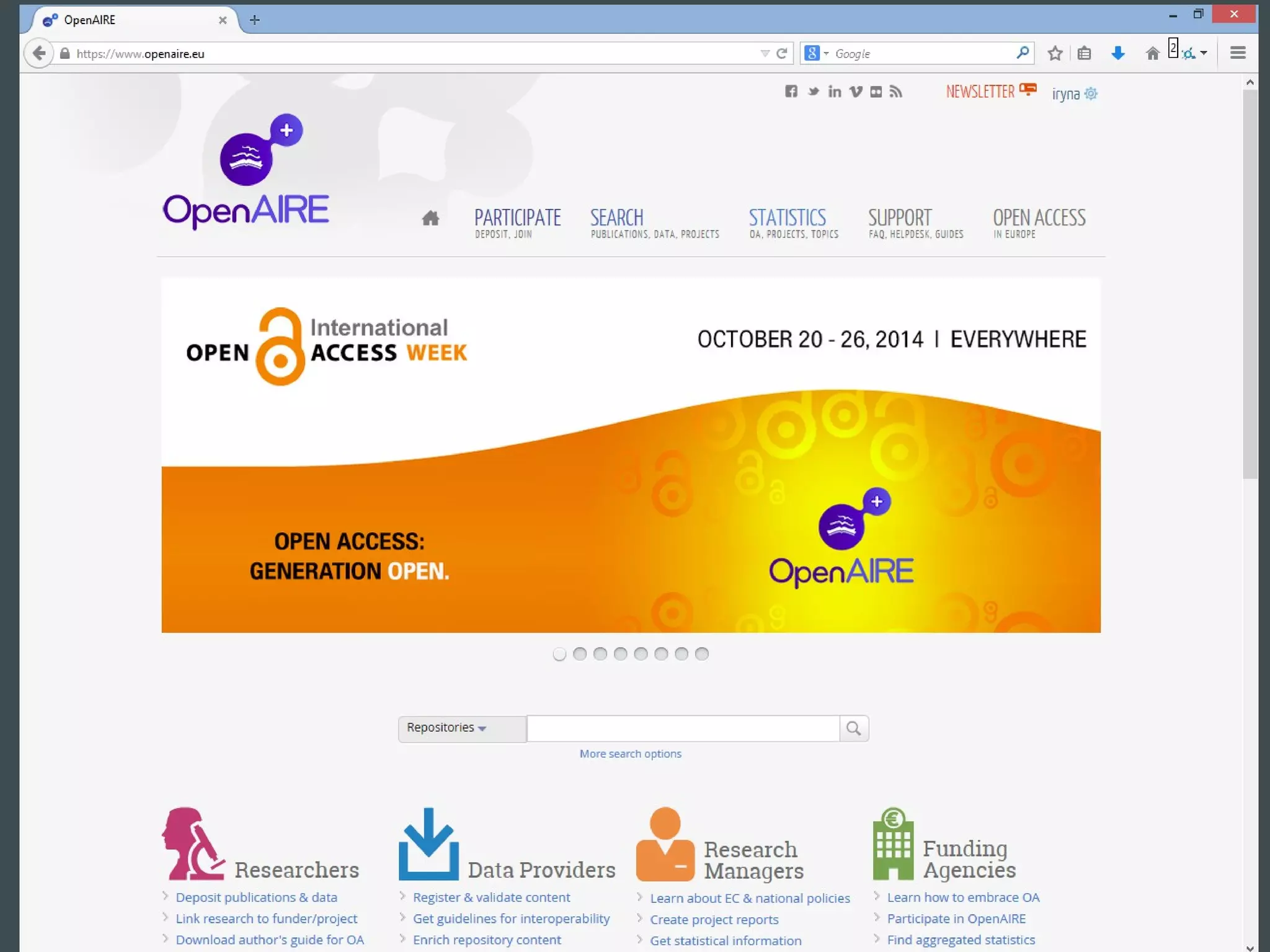
Task: Reload the page with refresh icon
Action: [x=782, y=53]
